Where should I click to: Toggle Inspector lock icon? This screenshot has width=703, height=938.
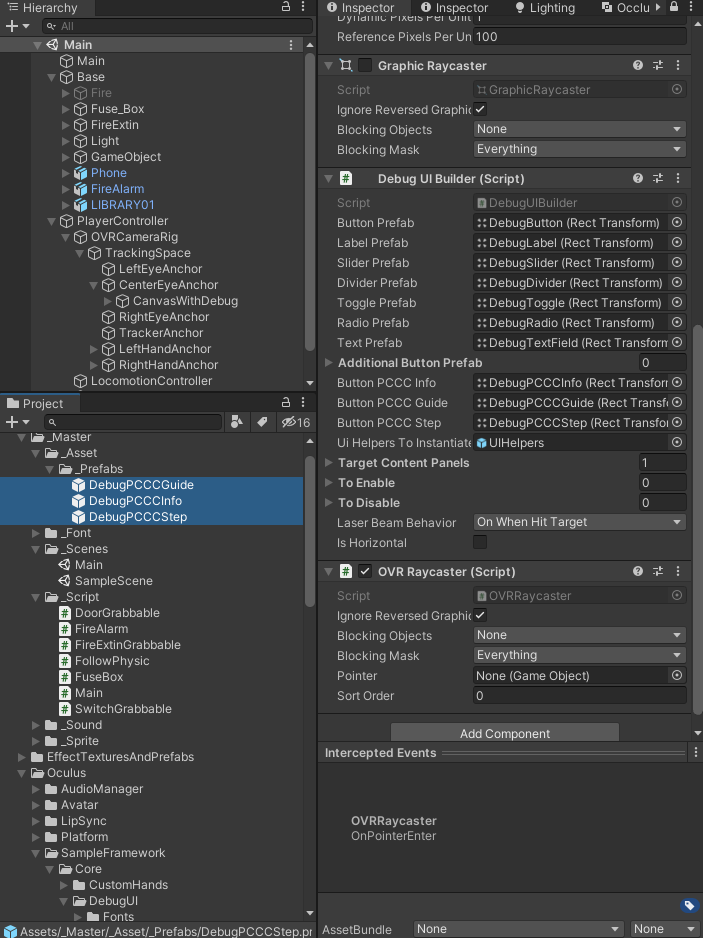(674, 7)
